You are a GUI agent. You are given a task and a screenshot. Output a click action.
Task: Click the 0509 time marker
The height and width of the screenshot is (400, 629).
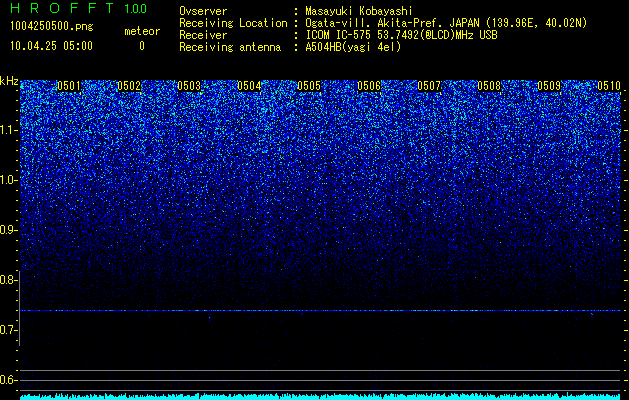549,86
